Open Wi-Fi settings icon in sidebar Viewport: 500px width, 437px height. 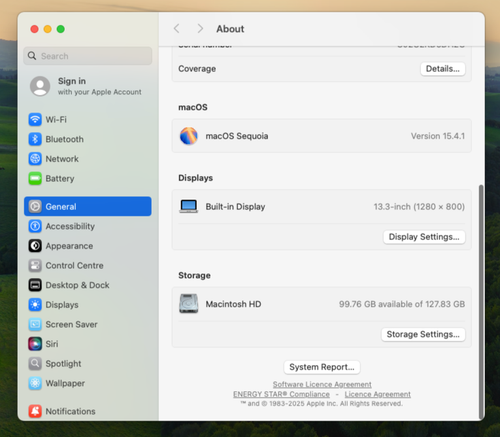pos(35,119)
